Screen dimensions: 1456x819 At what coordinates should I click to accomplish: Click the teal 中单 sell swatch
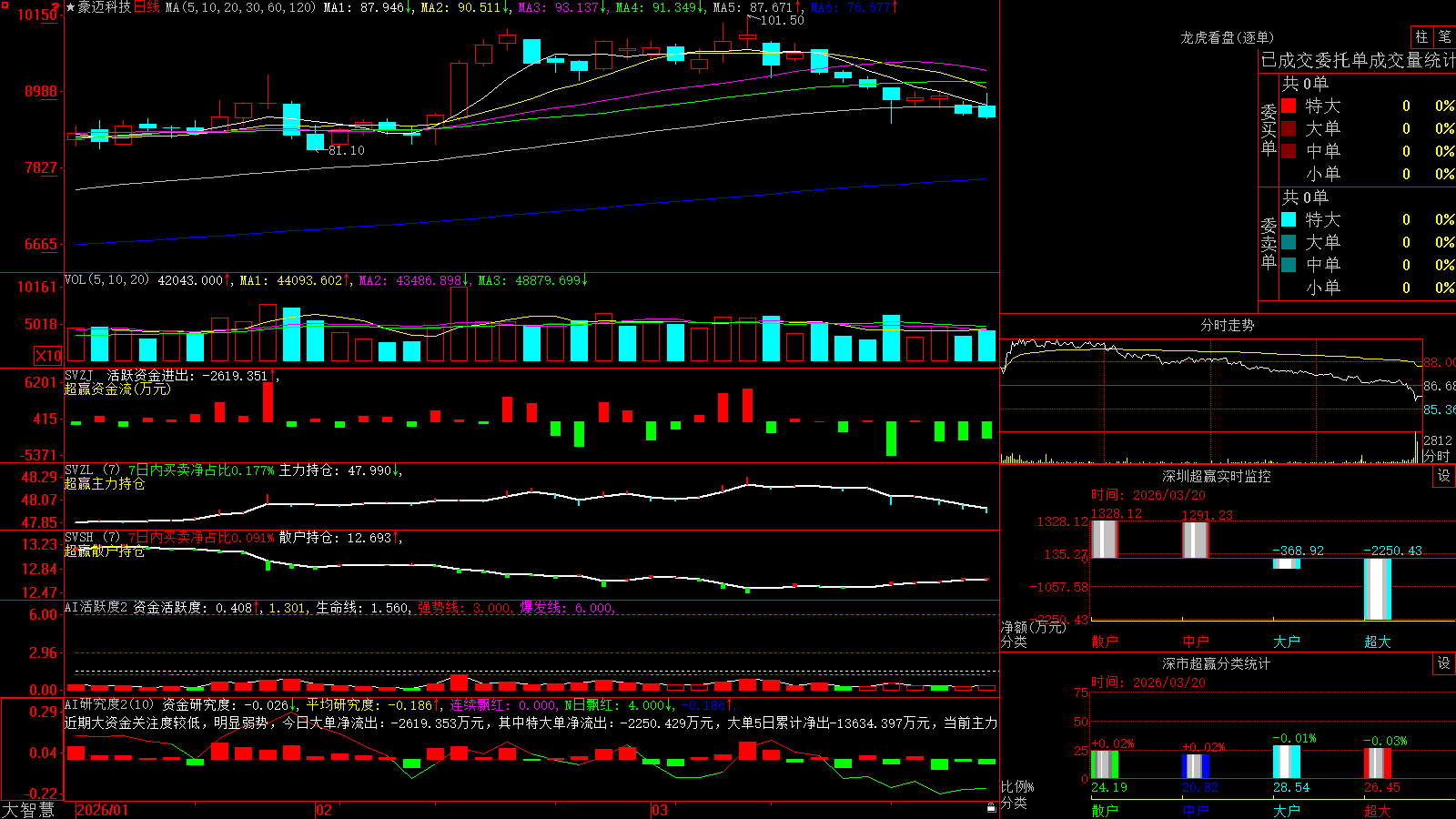[x=1289, y=265]
